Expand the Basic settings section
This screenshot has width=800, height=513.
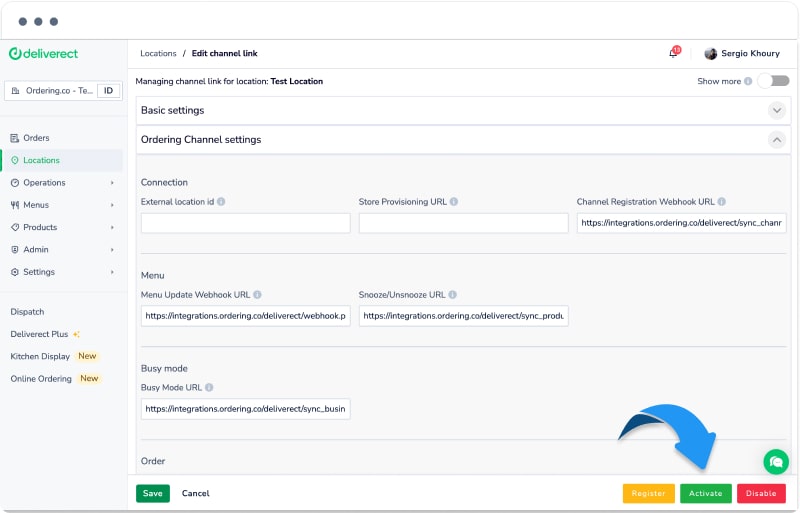tap(777, 110)
